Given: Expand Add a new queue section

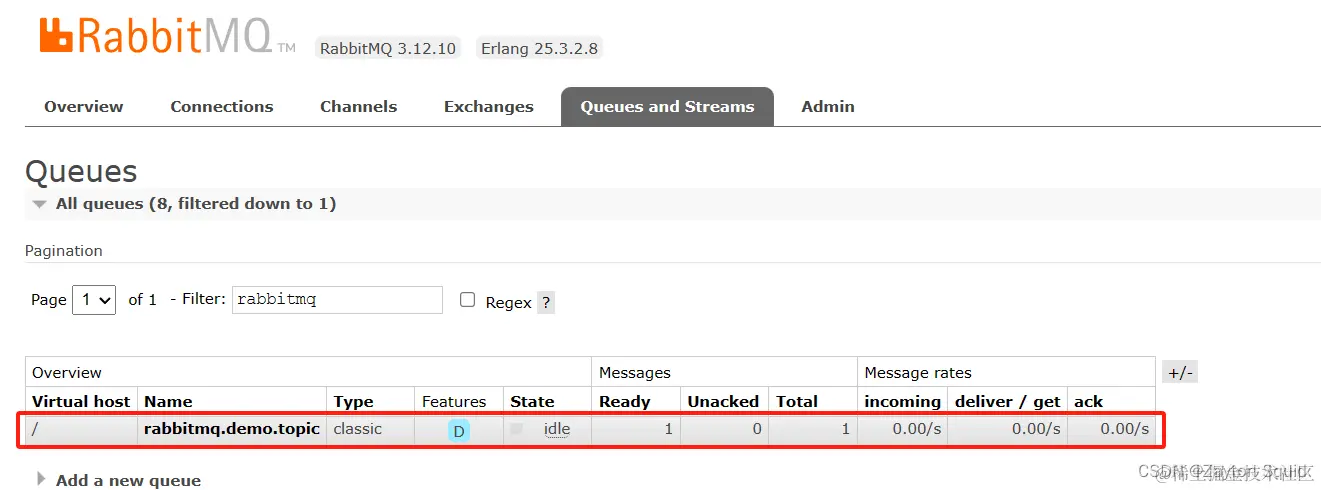Looking at the screenshot, I should 119,480.
